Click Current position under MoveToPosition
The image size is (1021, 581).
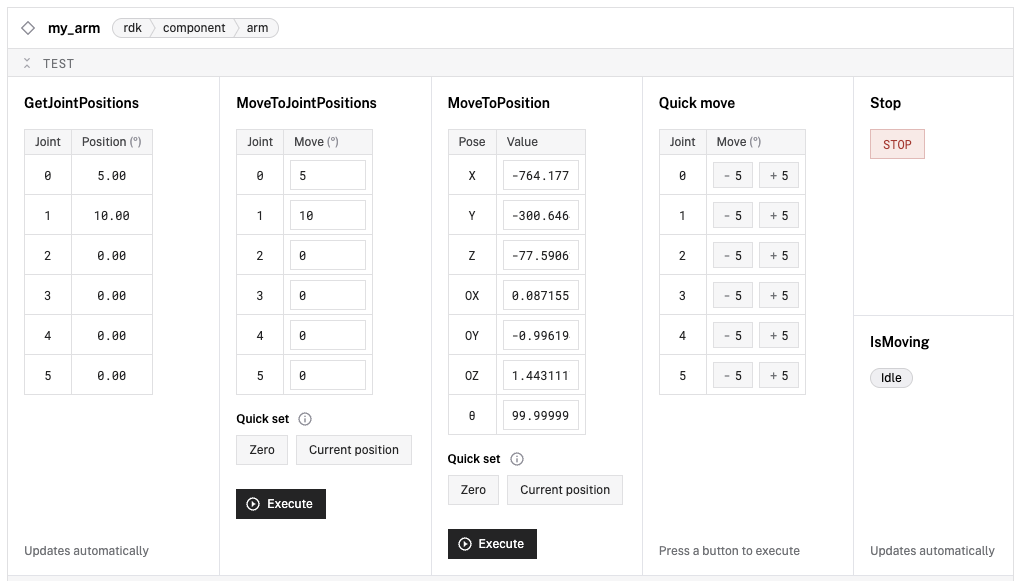click(565, 490)
